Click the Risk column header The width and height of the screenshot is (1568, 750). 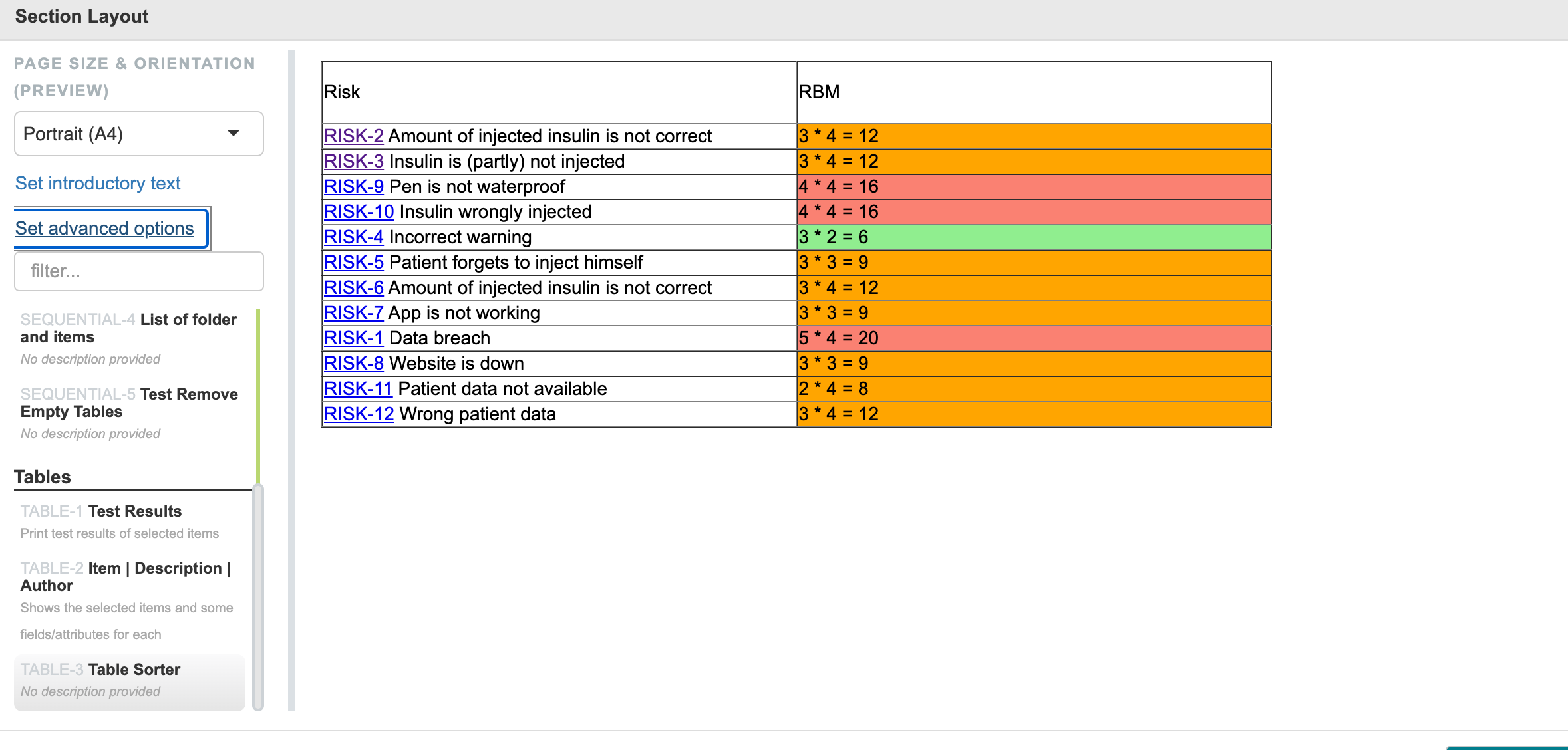click(x=341, y=92)
